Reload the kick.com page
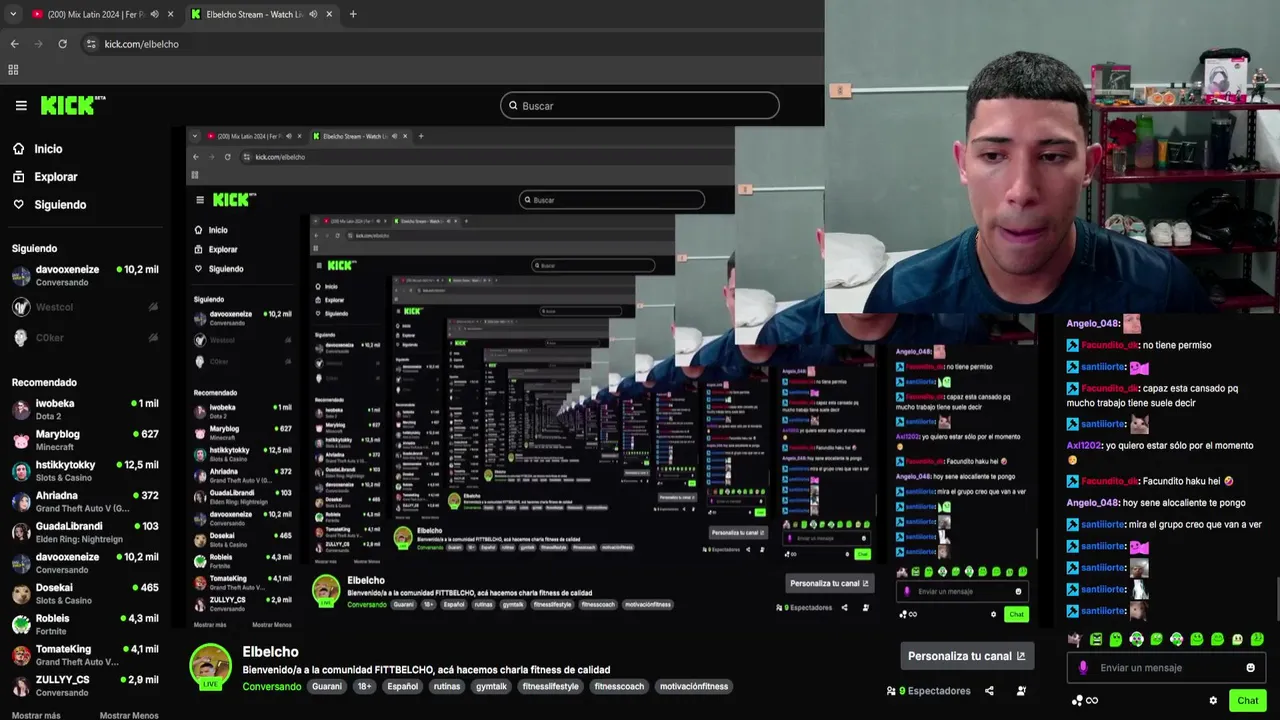Image resolution: width=1280 pixels, height=720 pixels. tap(62, 44)
